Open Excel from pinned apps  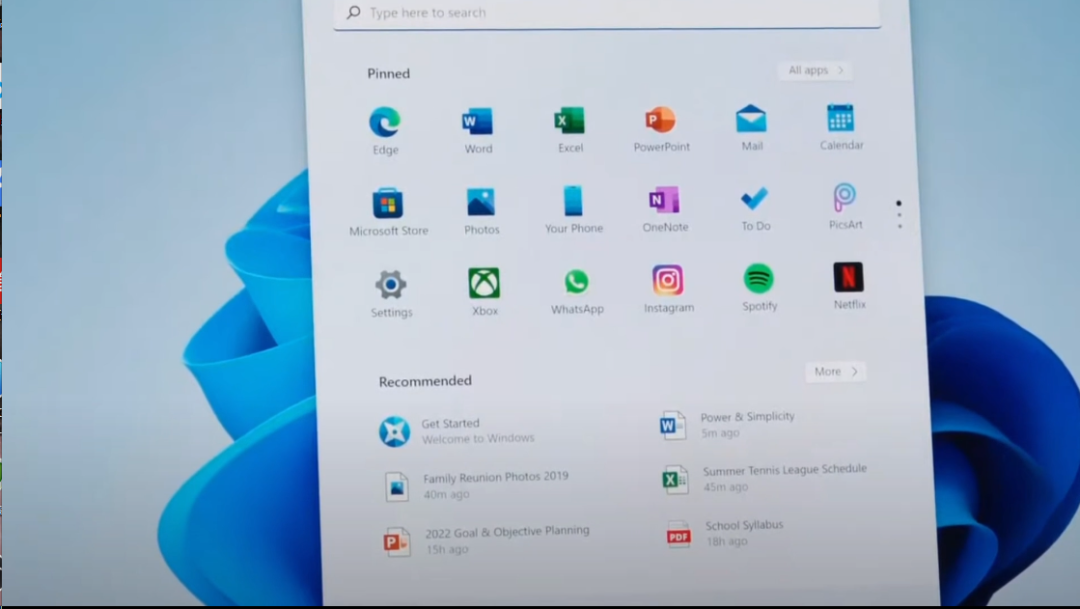point(570,129)
